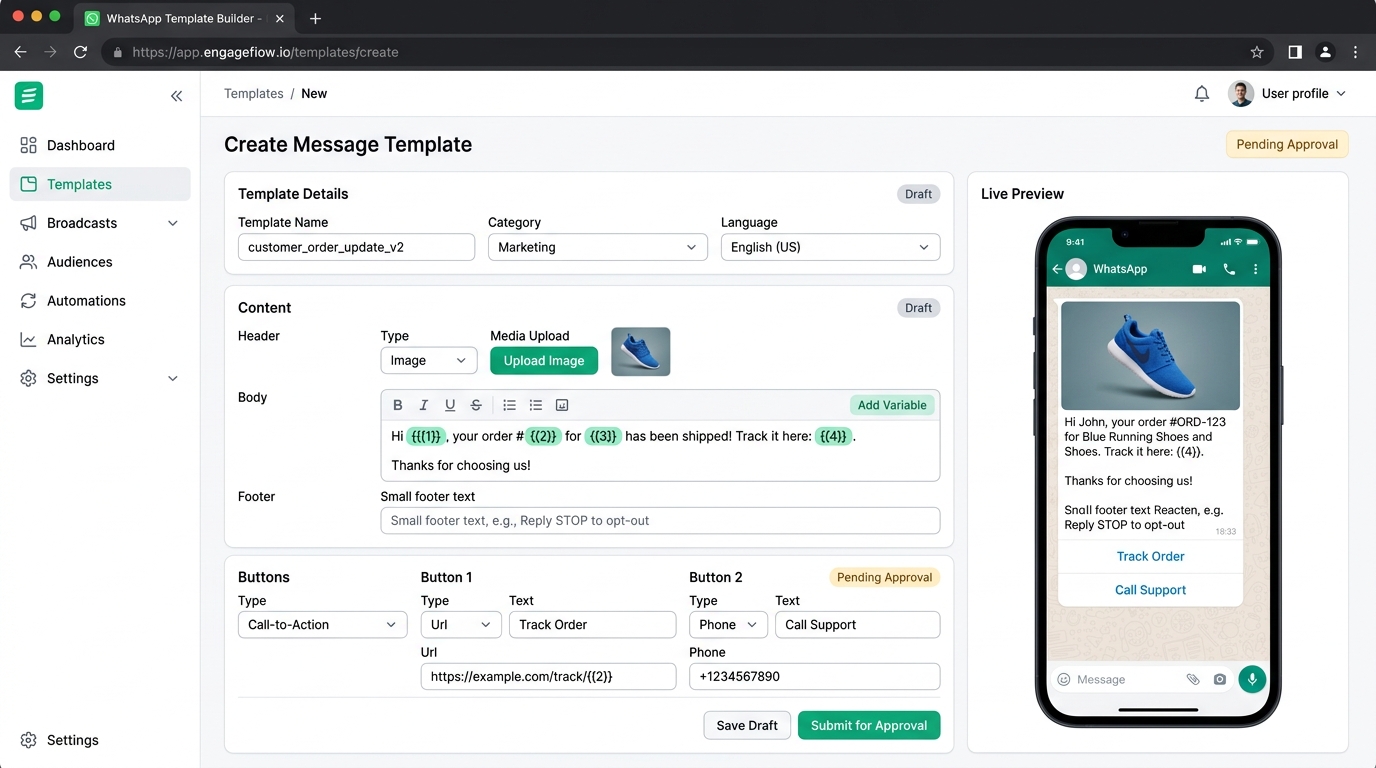Reload the page in the browser

(x=81, y=52)
